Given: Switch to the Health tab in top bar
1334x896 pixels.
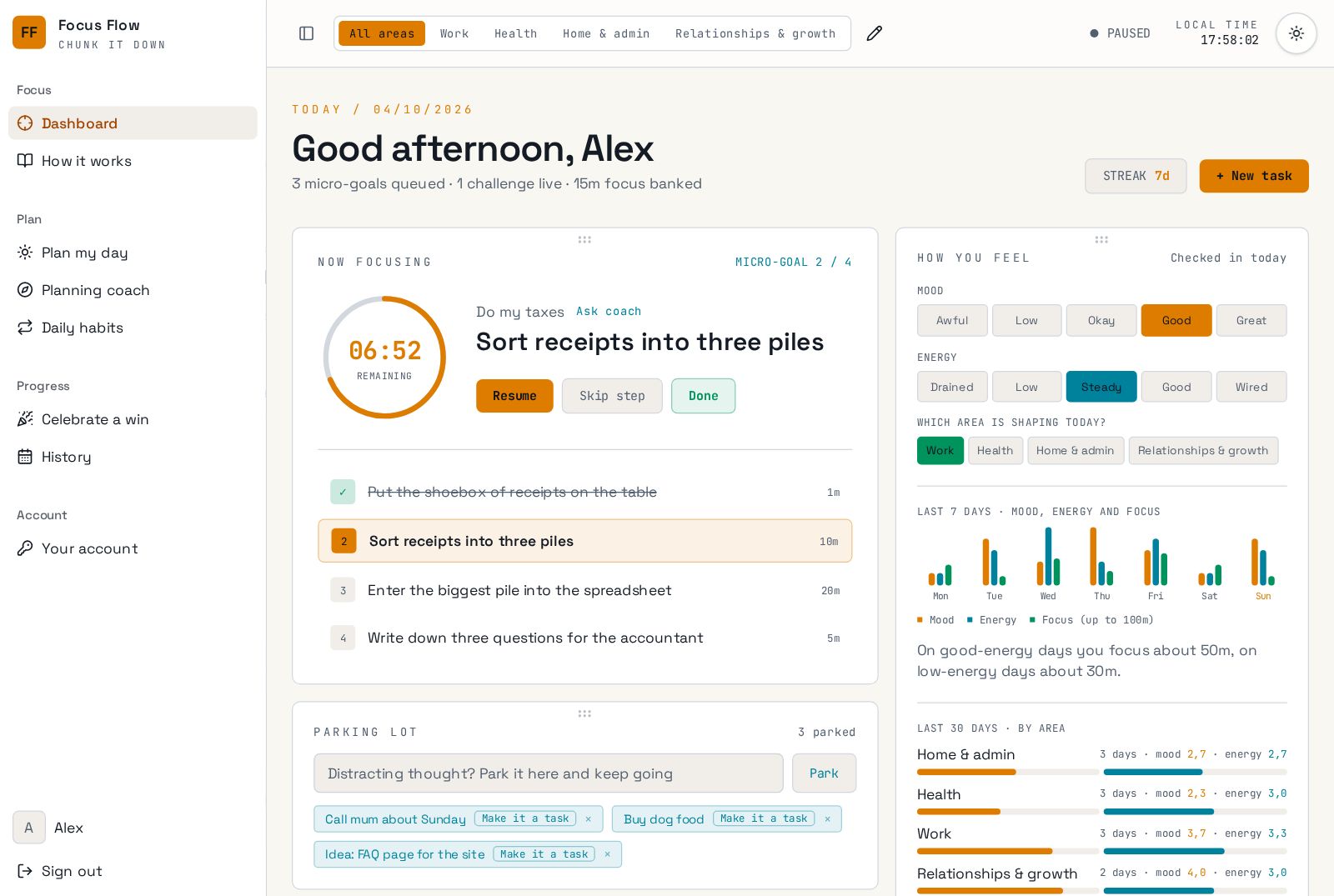Looking at the screenshot, I should point(516,33).
